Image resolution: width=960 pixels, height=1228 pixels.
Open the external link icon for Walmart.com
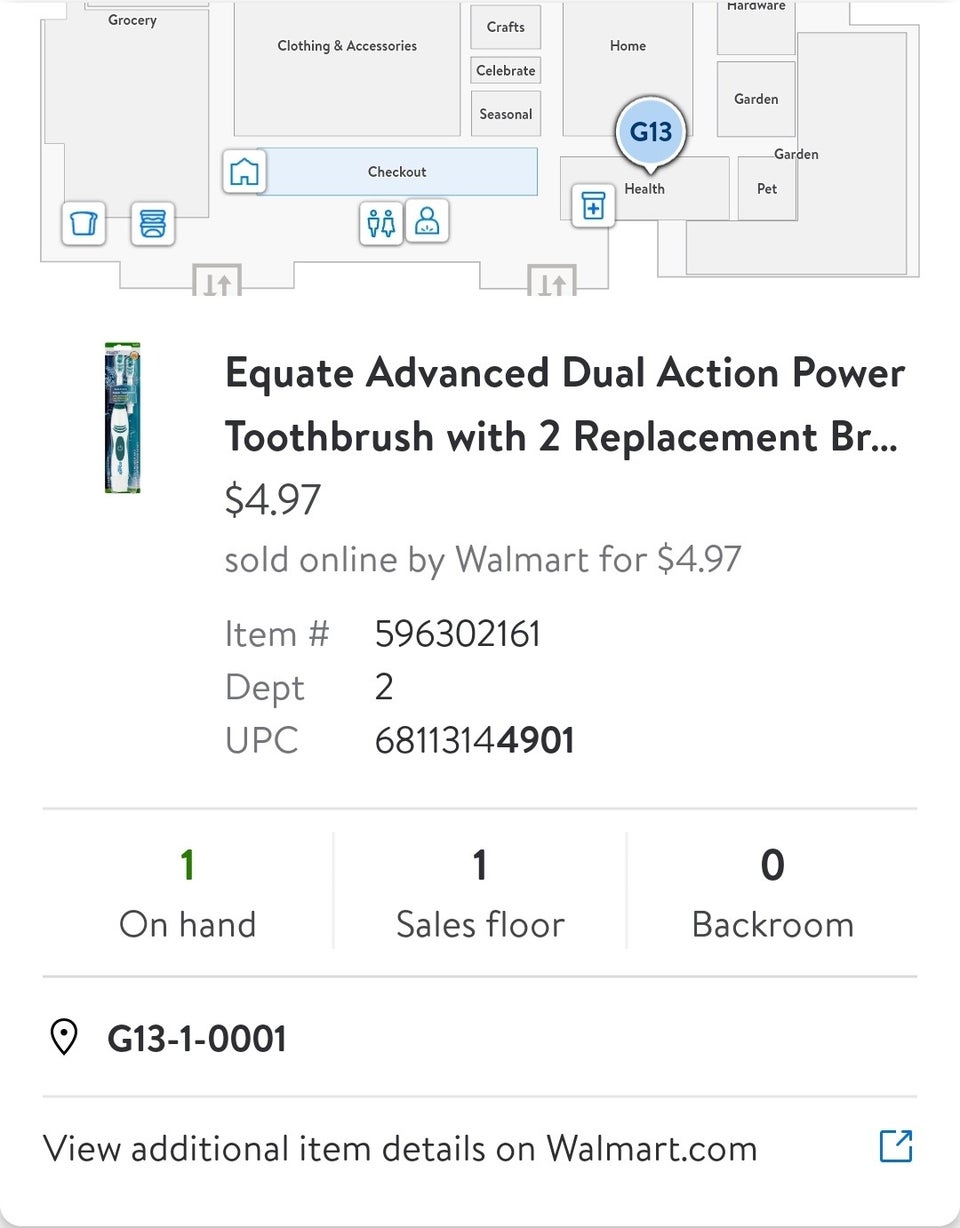pyautogui.click(x=896, y=1146)
